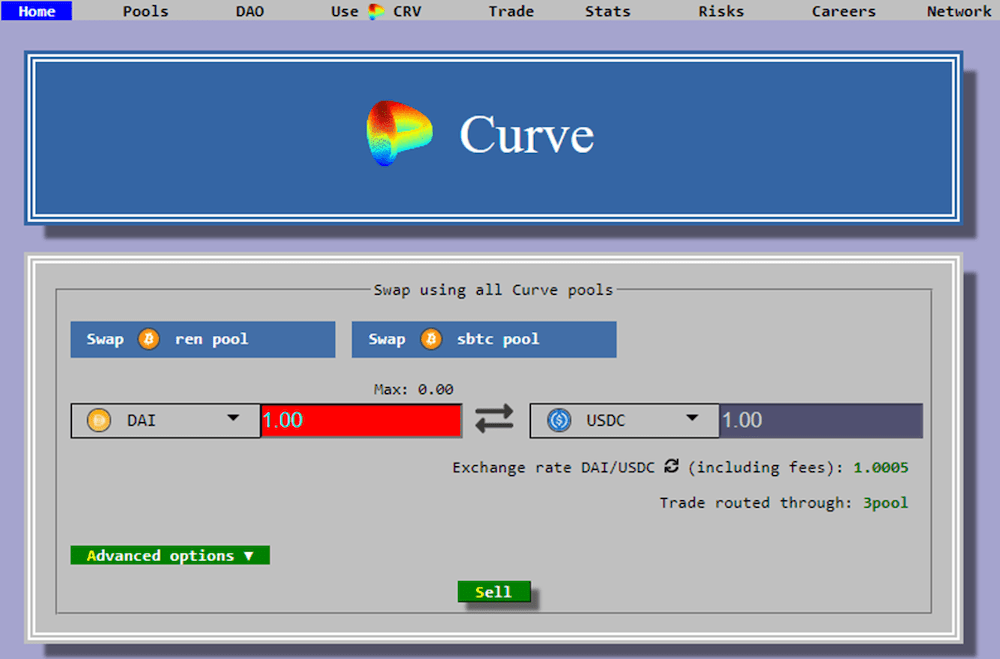Focus the red DAI amount input field
1000x659 pixels.
[361, 420]
